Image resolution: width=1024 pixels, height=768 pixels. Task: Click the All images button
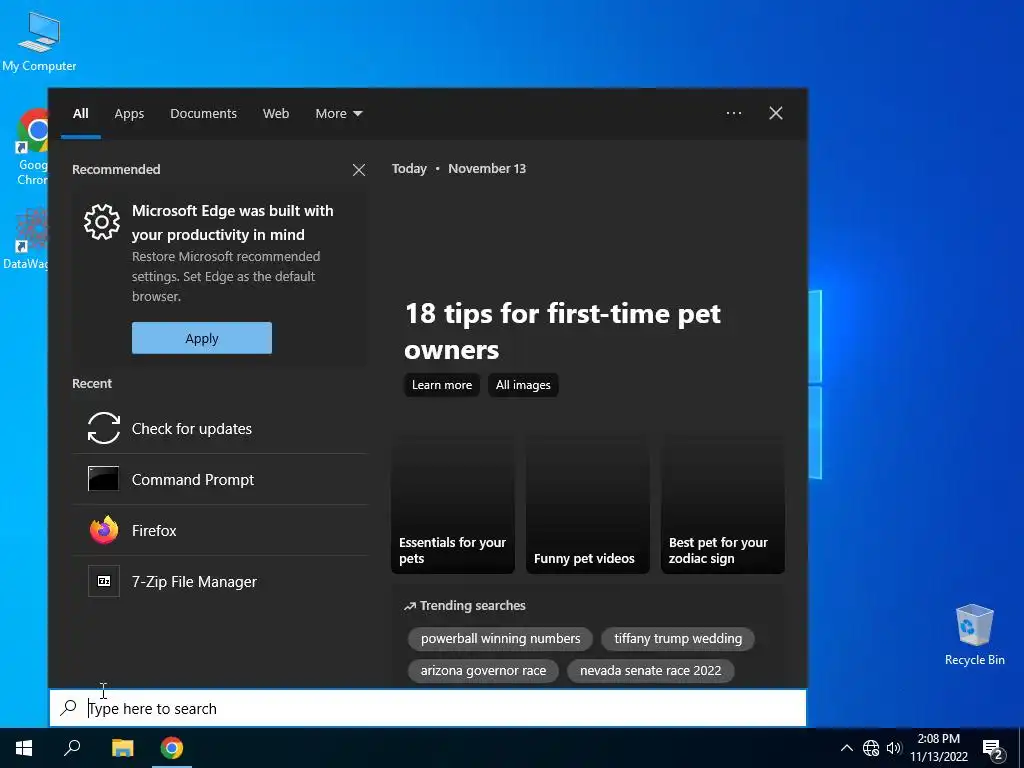523,385
